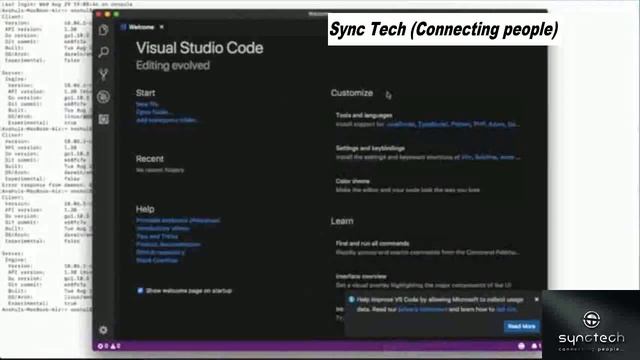
Task: Select the Welcome tab
Action: tap(141, 27)
